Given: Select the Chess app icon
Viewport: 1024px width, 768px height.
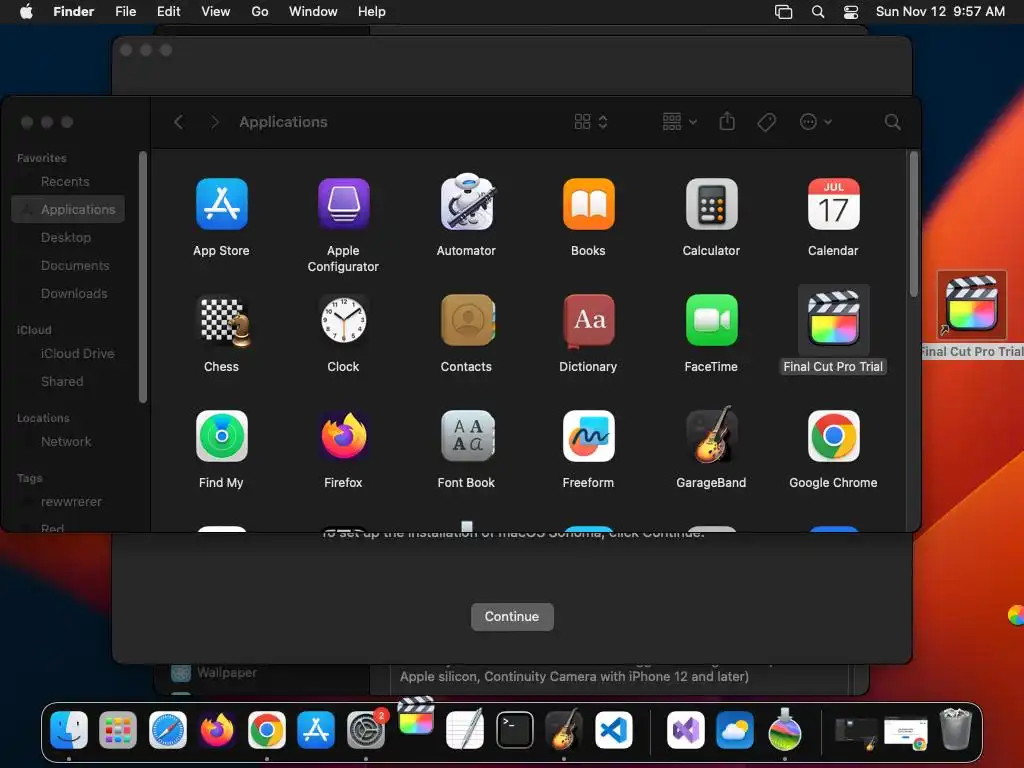Looking at the screenshot, I should coord(224,321).
